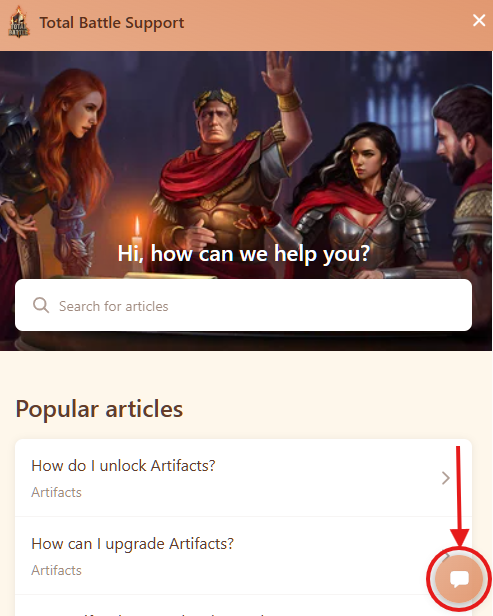Focus the Search for articles field
Viewport: 493px width, 616px height.
(x=243, y=305)
